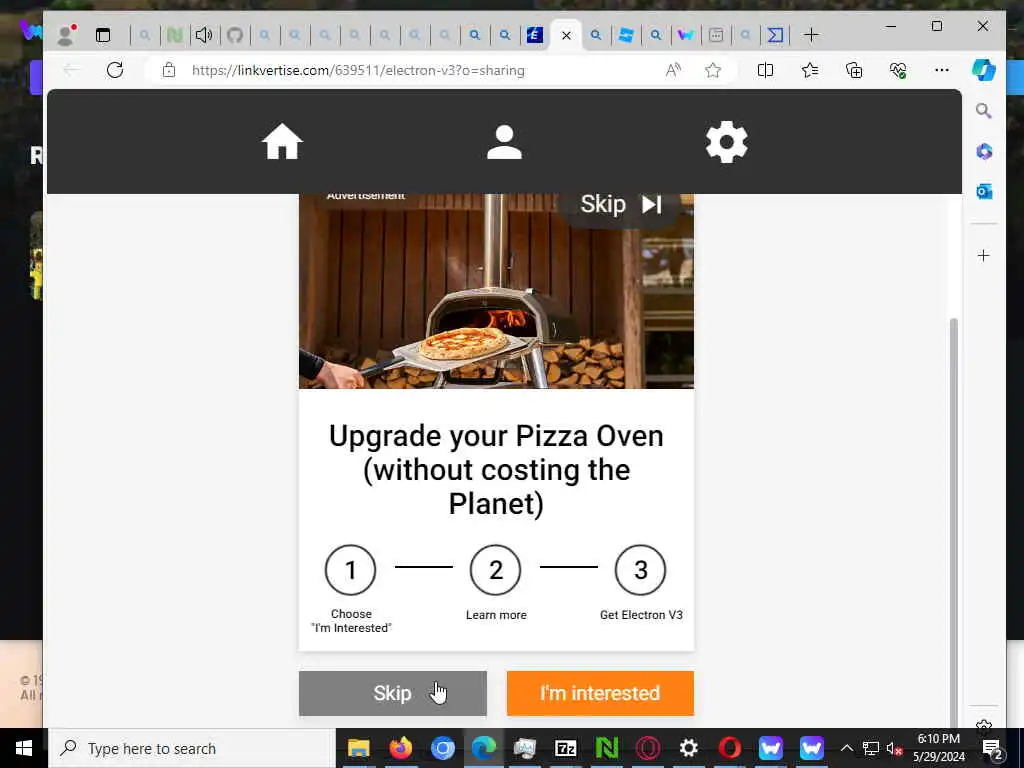Open the Favorites list
Image resolution: width=1024 pixels, height=768 pixels.
pyautogui.click(x=810, y=70)
